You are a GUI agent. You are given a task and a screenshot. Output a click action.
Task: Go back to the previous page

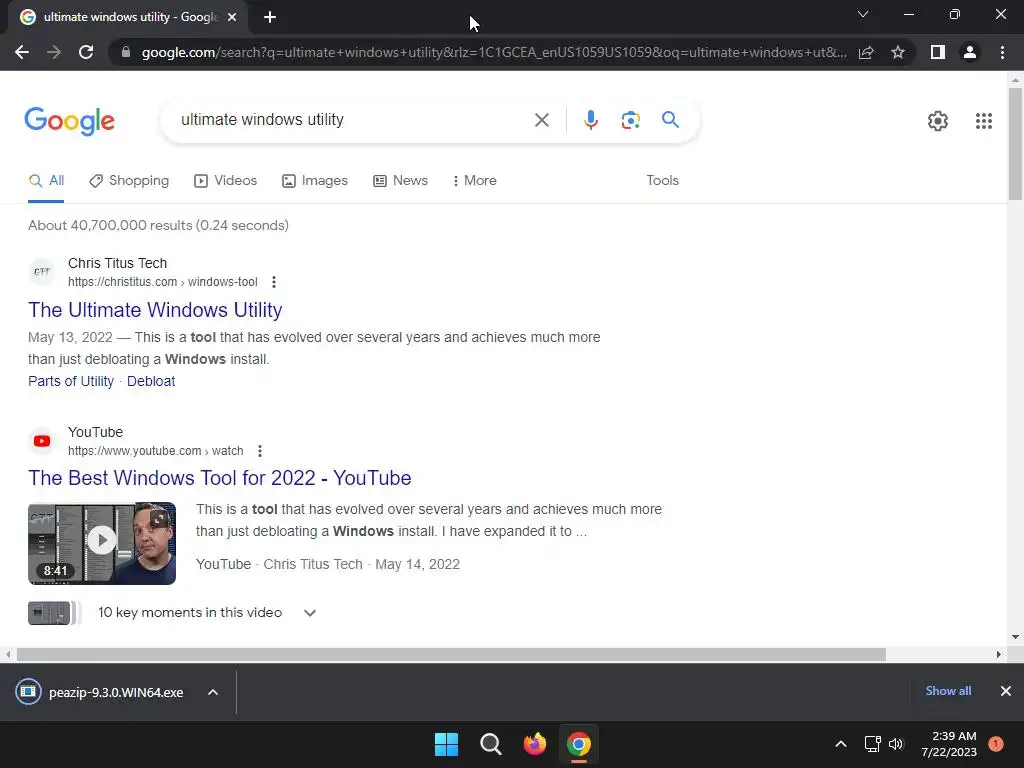22,52
